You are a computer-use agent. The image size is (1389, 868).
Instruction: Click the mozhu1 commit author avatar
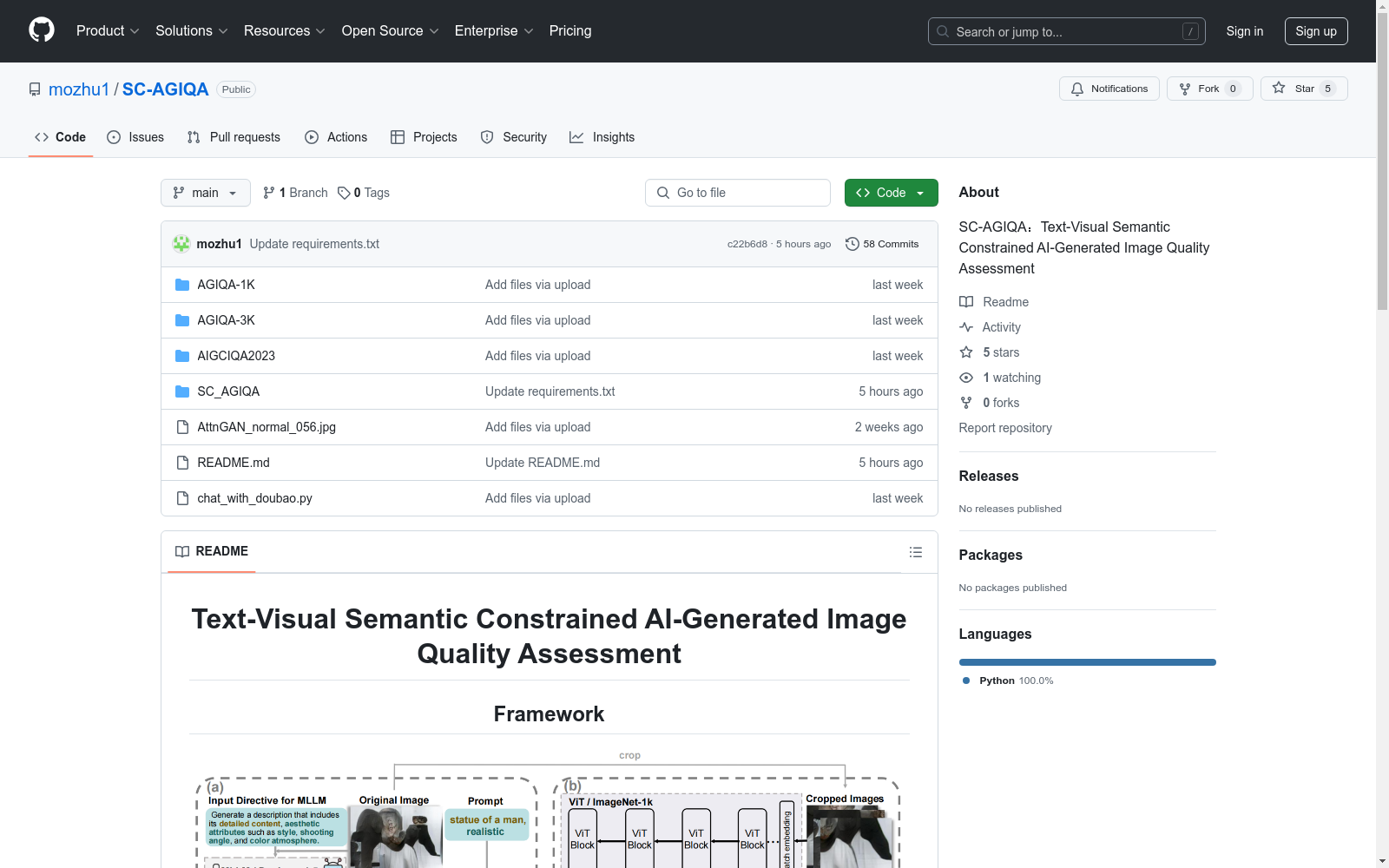(181, 244)
